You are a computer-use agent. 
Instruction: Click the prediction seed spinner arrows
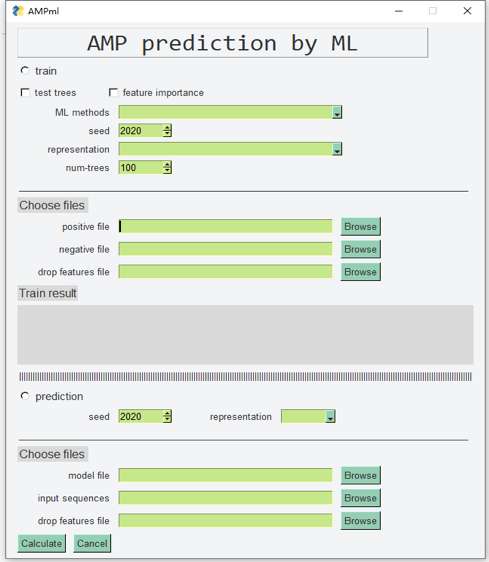pos(167,416)
